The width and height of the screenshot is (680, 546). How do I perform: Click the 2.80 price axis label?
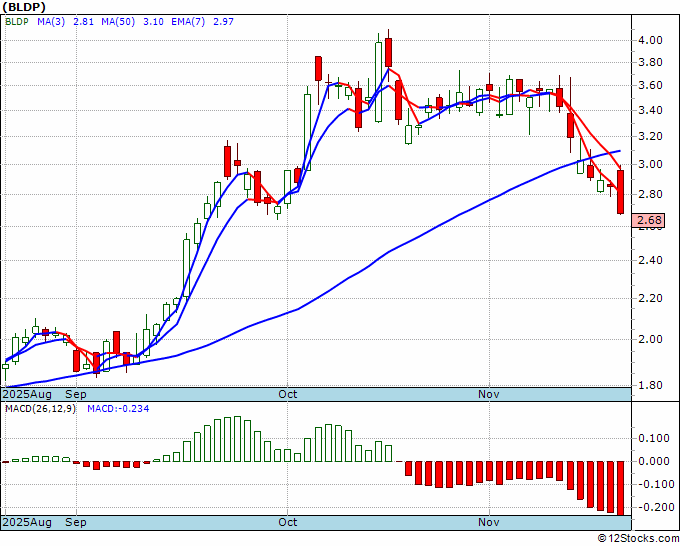click(x=650, y=194)
